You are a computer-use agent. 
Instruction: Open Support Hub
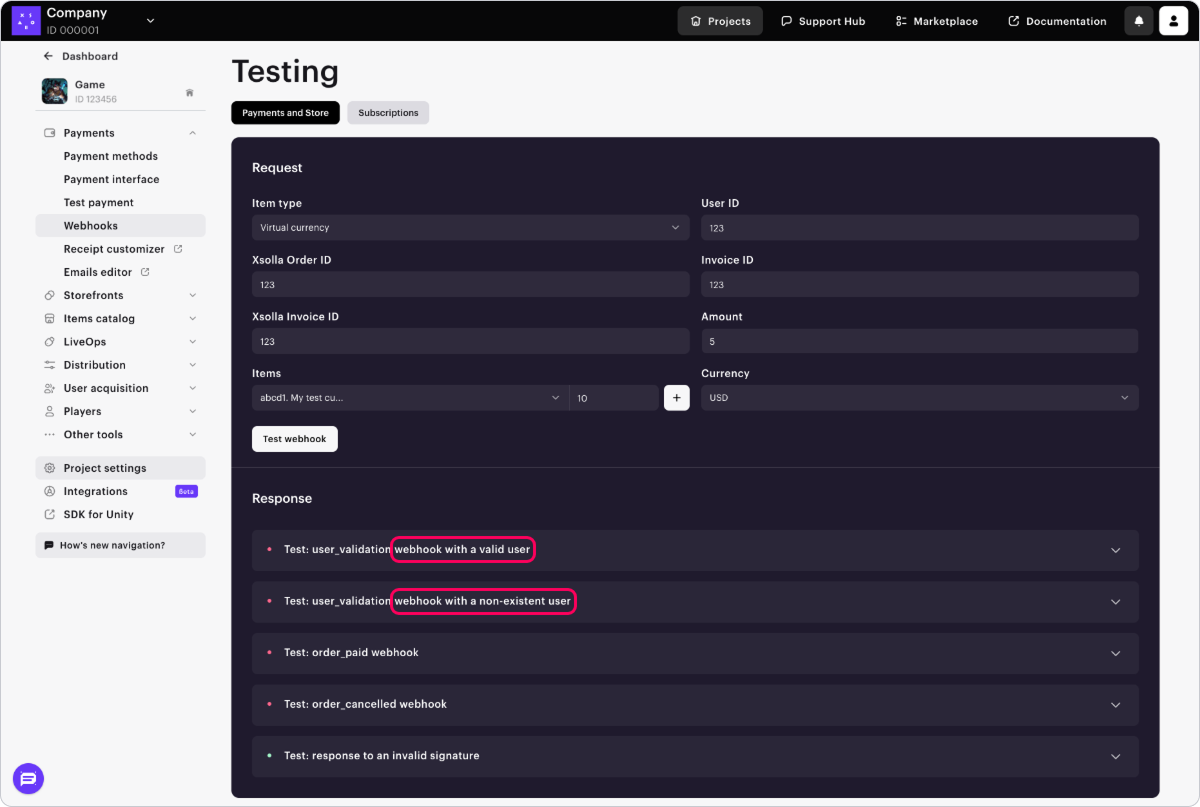pos(823,21)
